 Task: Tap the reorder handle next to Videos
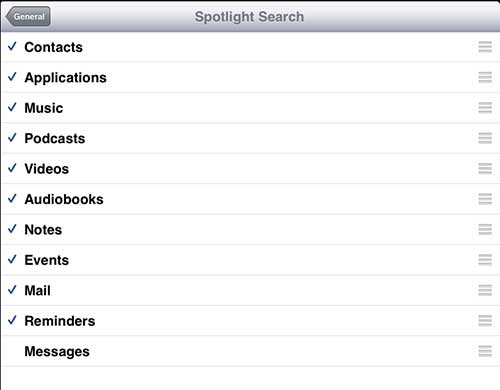pyautogui.click(x=485, y=168)
